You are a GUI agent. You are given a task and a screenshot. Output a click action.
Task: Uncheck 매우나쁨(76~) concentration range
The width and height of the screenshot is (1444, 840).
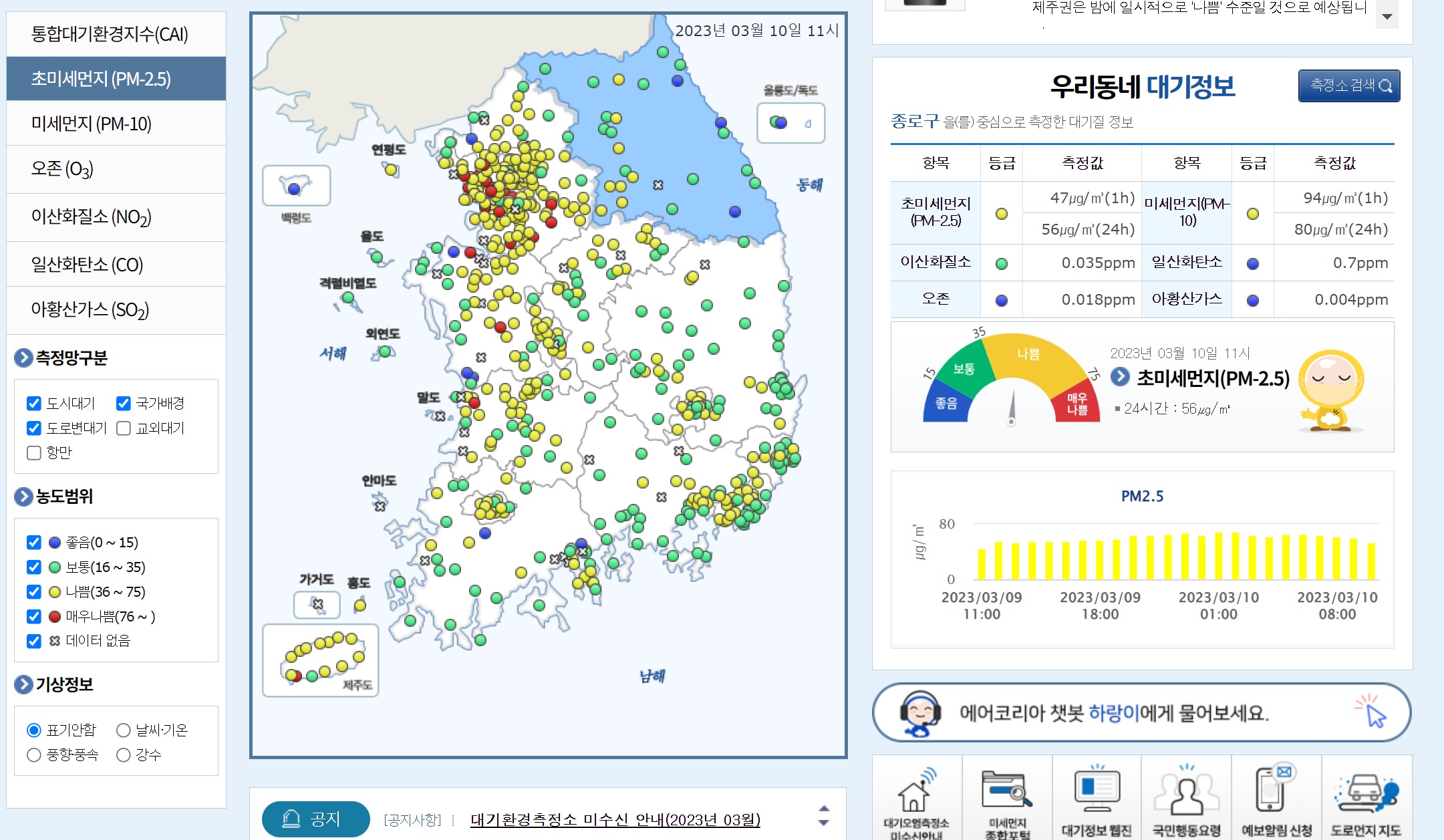33,617
